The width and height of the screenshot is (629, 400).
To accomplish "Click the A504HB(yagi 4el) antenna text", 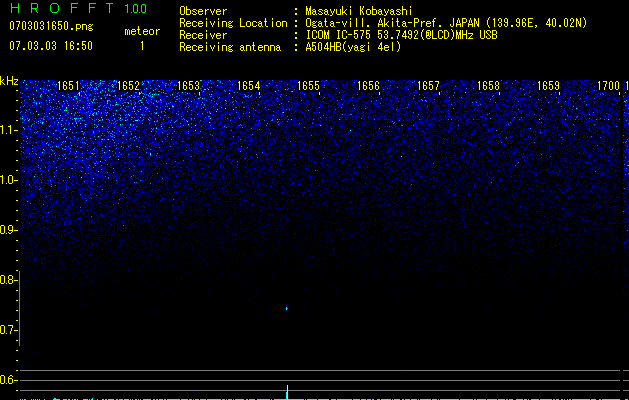I will tap(353, 47).
